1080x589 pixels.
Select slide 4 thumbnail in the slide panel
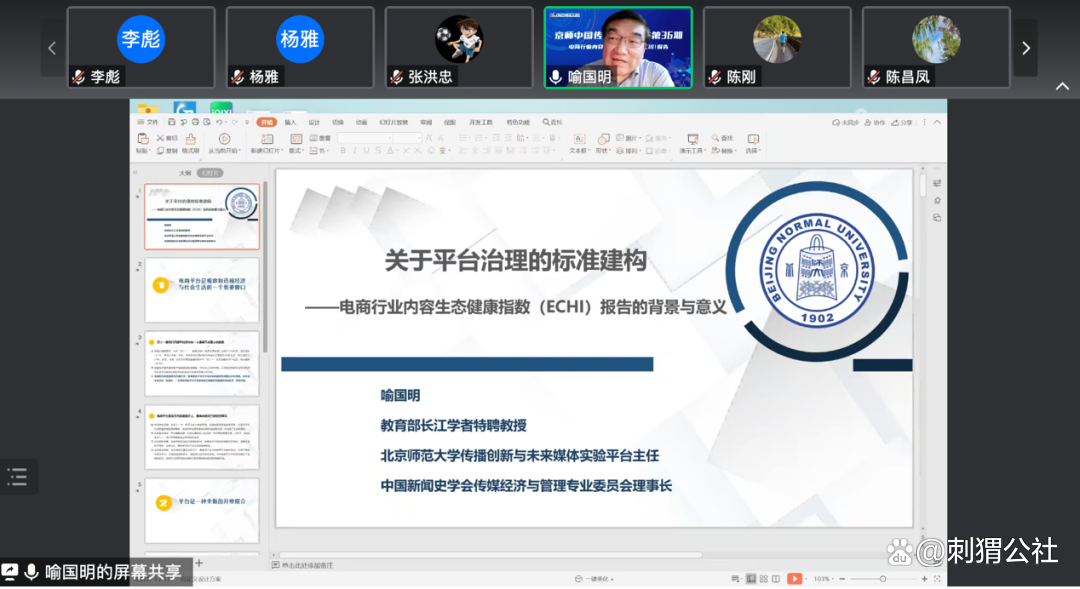tap(202, 437)
